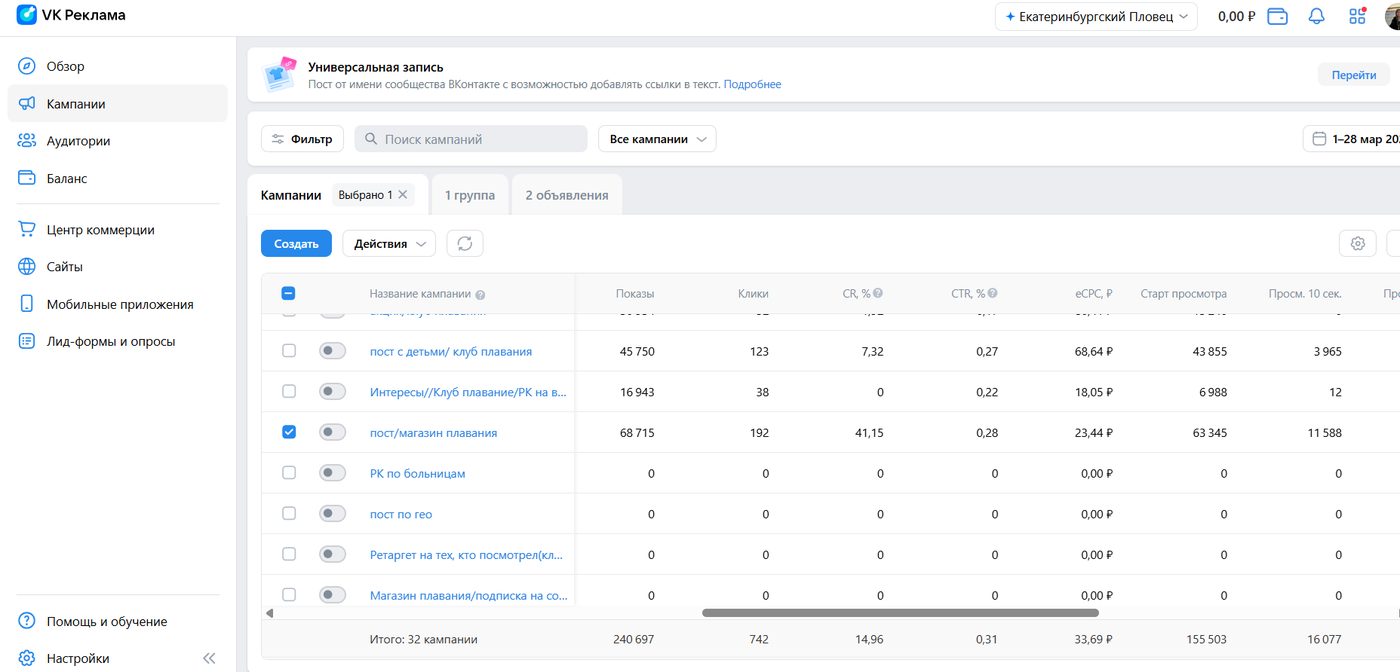Open the Обзор compass icon in sidebar
This screenshot has width=1400, height=672.
27,66
